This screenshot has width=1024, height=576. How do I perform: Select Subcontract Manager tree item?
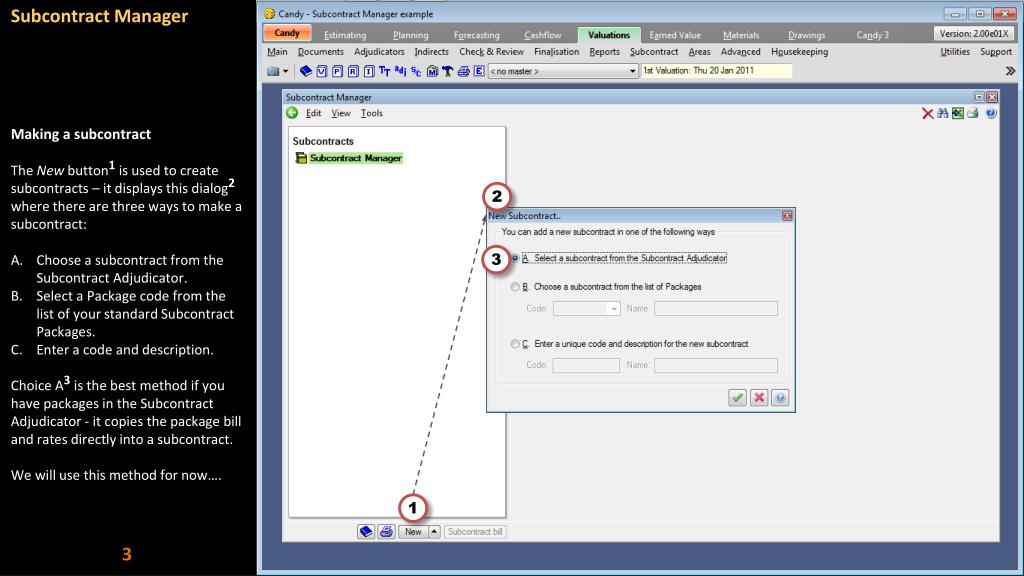coord(355,158)
